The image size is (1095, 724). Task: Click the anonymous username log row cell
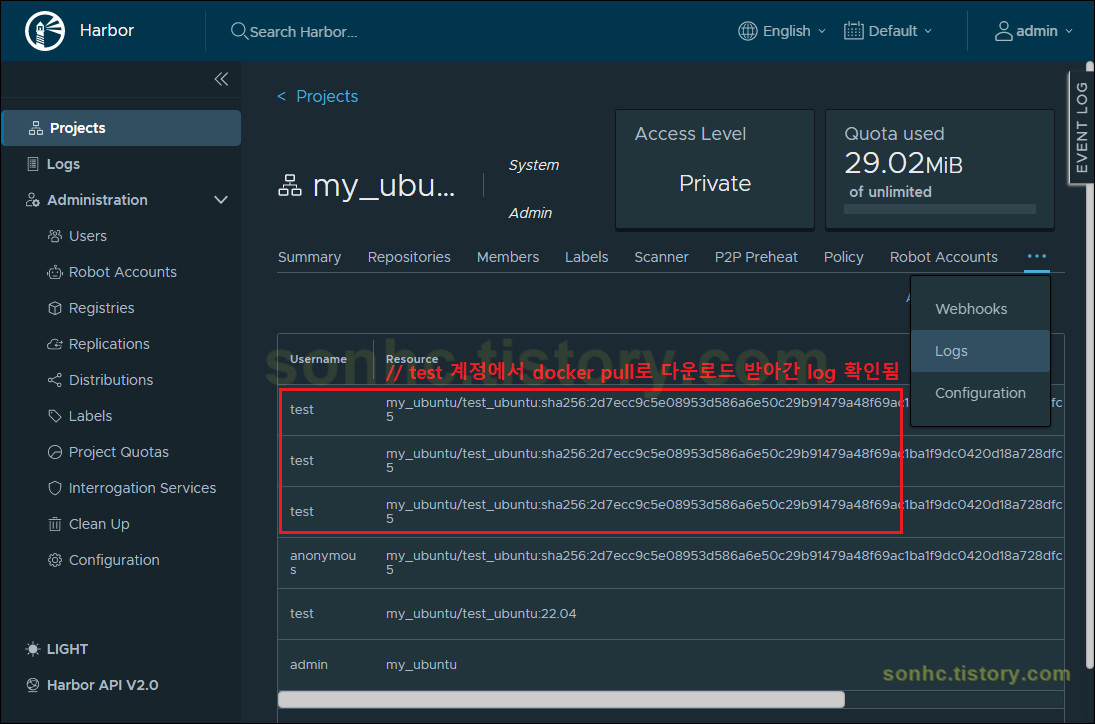[x=323, y=563]
